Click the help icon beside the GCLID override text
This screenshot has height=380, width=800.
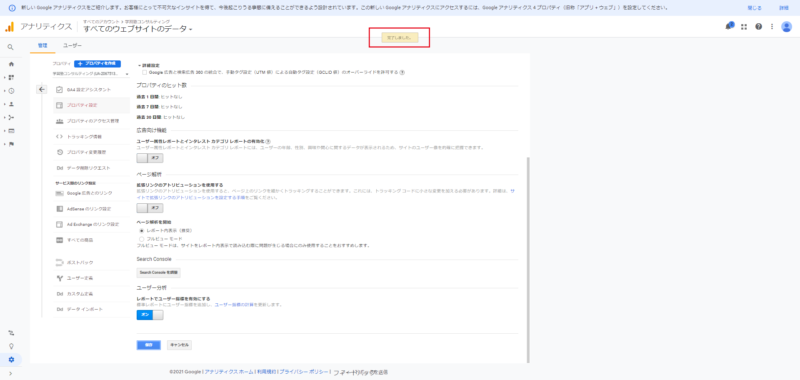pyautogui.click(x=402, y=72)
